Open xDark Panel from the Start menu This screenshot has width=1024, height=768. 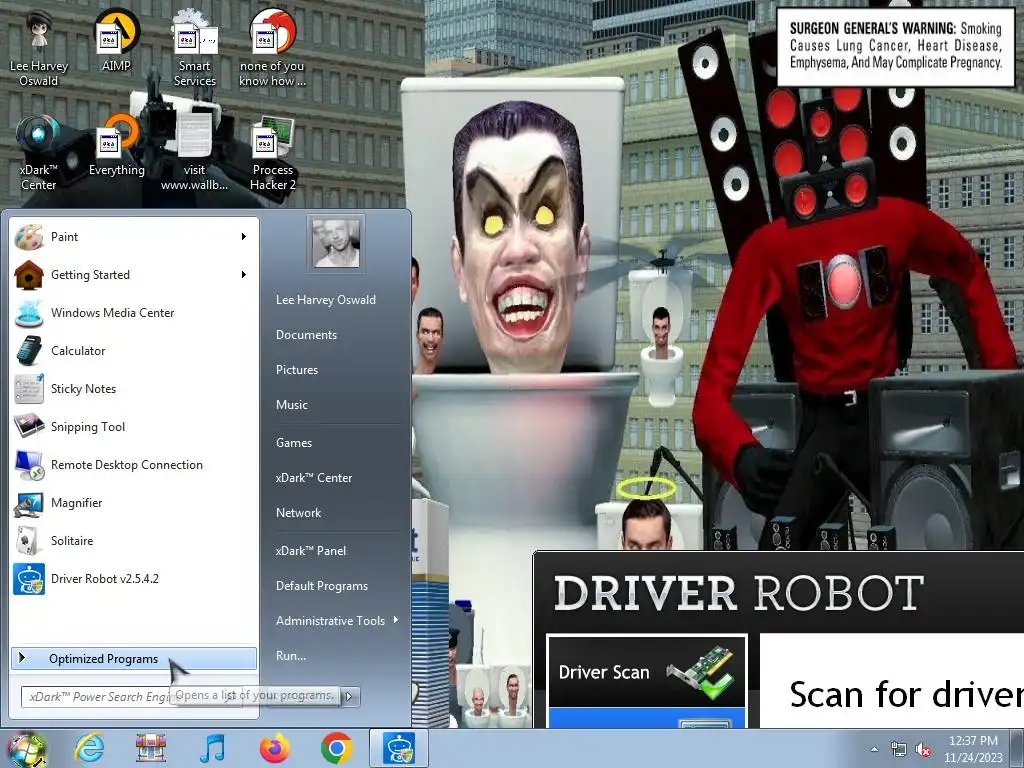pos(311,551)
